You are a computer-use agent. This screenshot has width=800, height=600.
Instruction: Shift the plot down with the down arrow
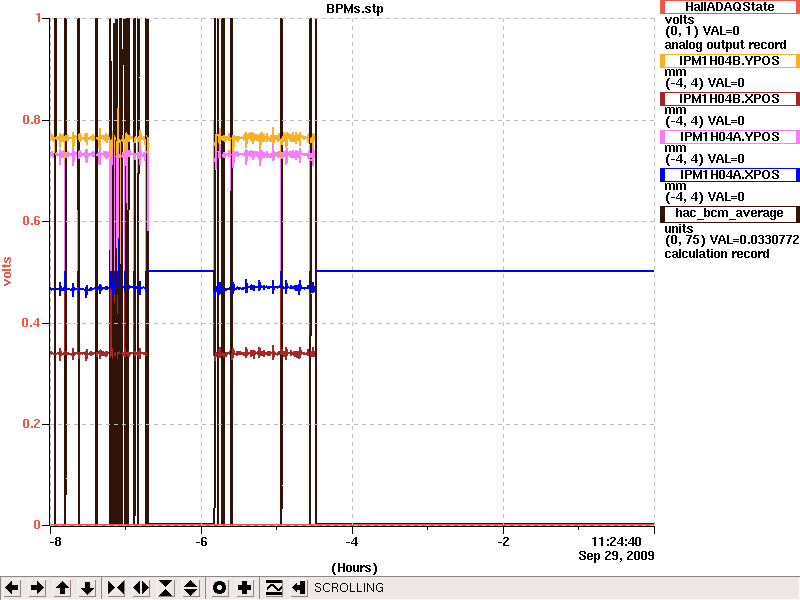click(x=88, y=588)
